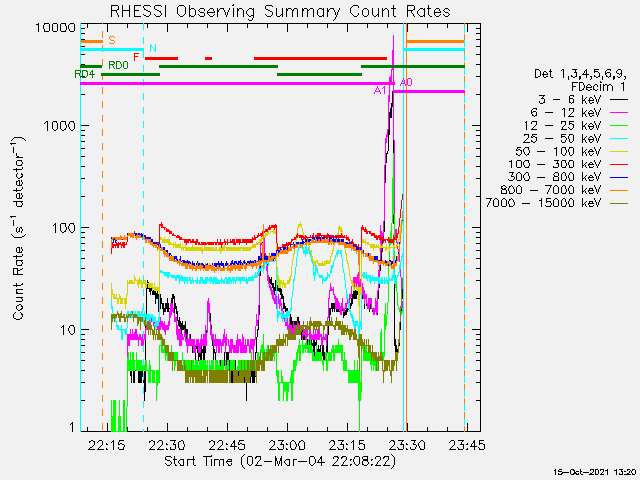The image size is (640, 480).
Task: Click the x-axis time label '22:15'
Action: click(107, 445)
